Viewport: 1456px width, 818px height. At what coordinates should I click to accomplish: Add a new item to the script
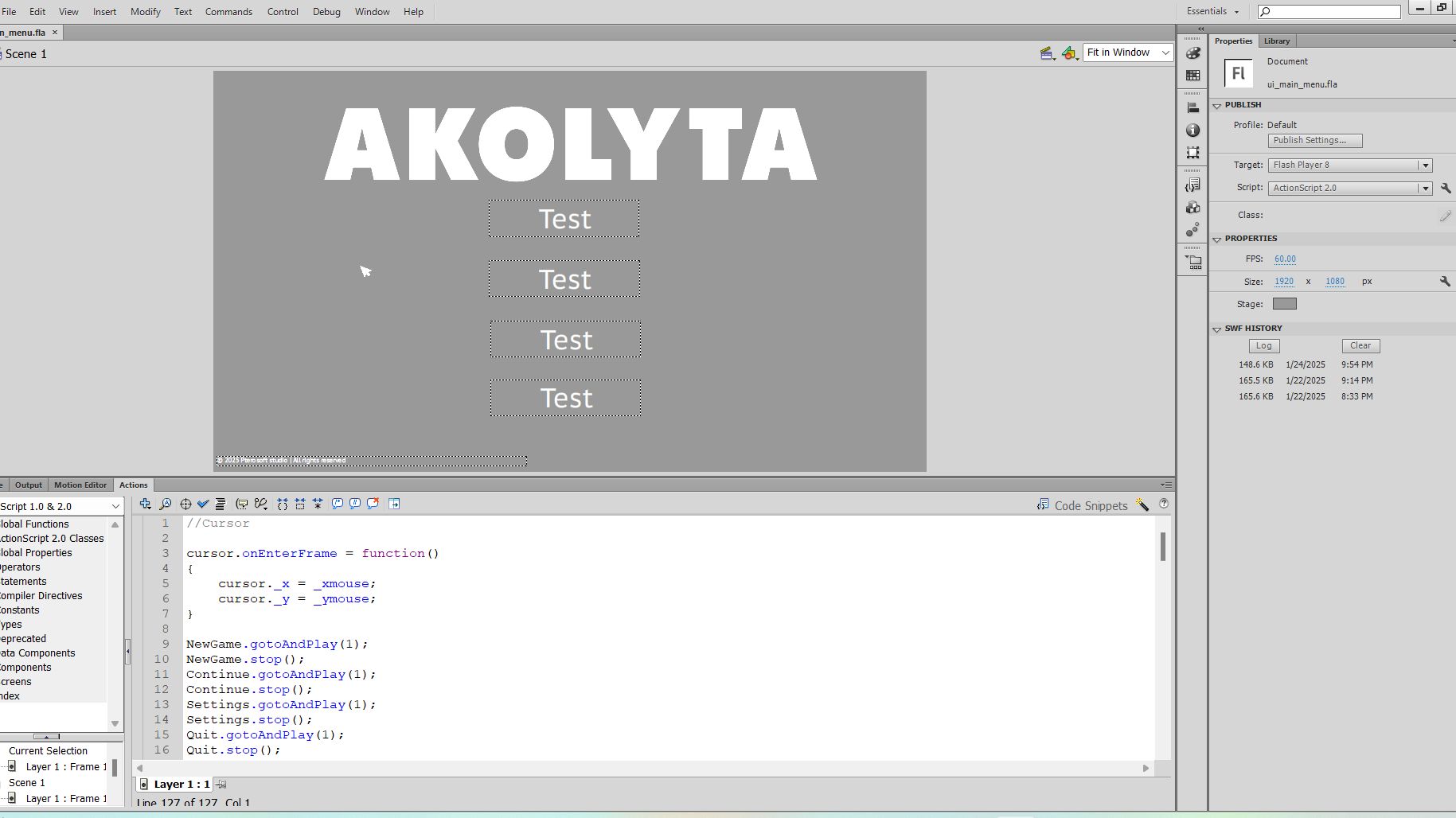click(145, 504)
